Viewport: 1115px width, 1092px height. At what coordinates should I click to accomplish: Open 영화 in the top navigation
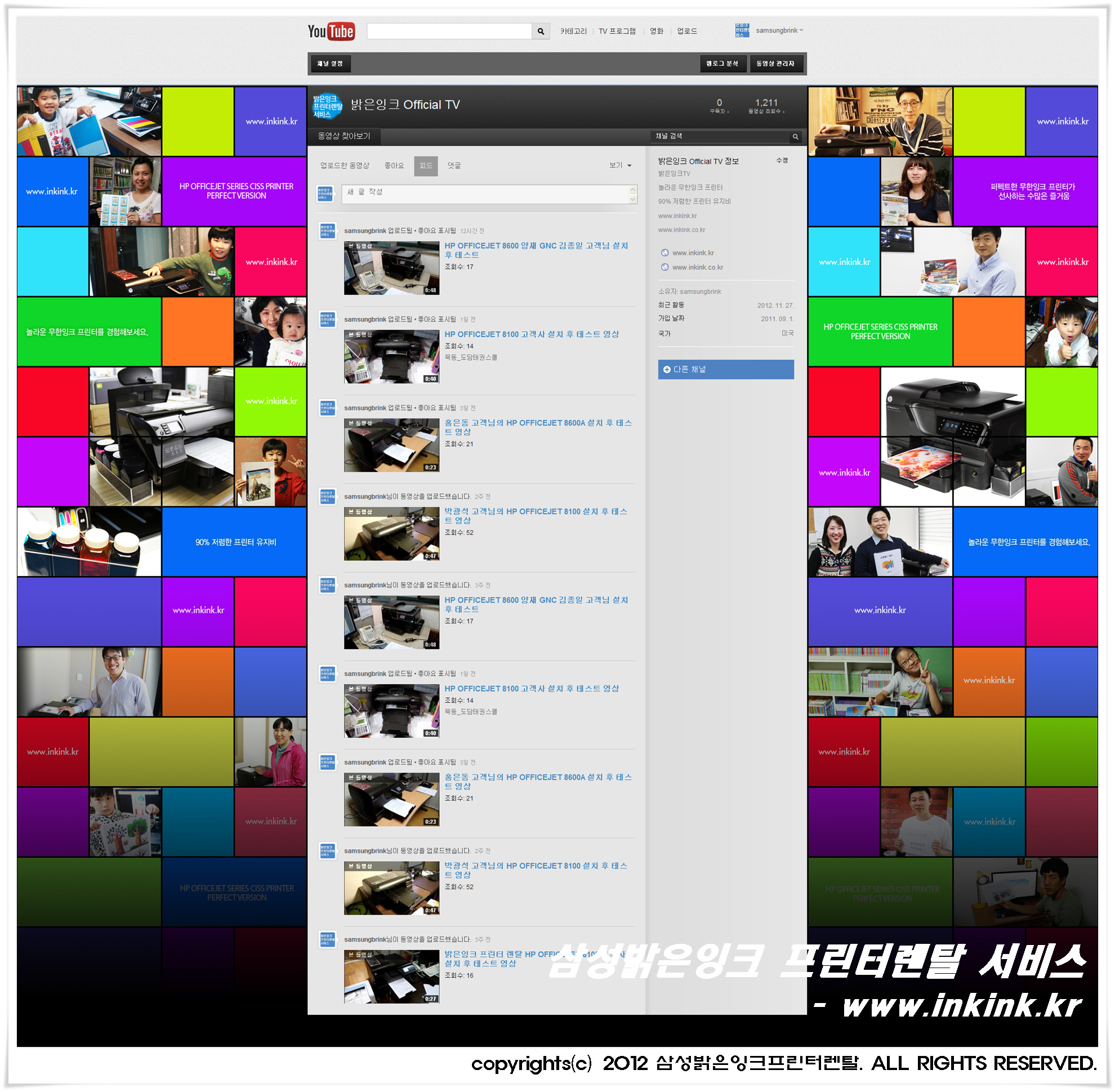pos(655,31)
